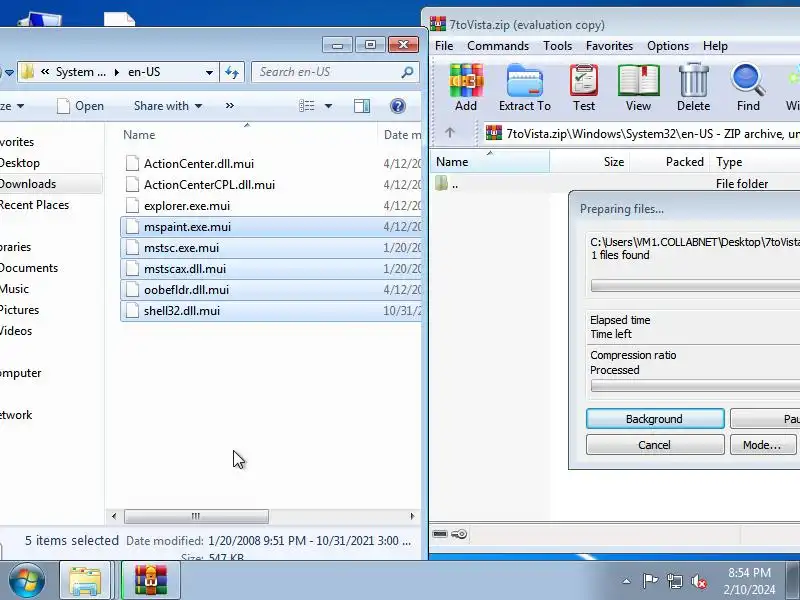Open the Options menu
This screenshot has width=800, height=600.
(668, 46)
